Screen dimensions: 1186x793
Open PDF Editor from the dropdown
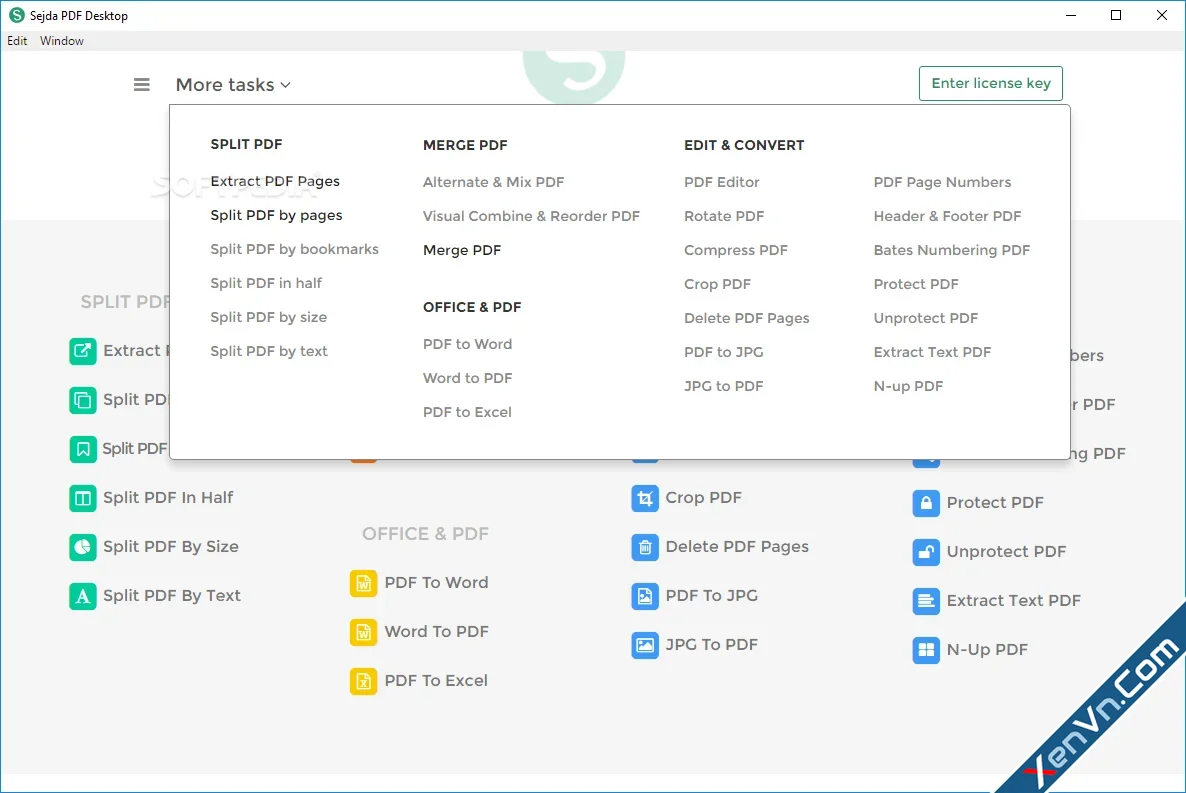(722, 182)
